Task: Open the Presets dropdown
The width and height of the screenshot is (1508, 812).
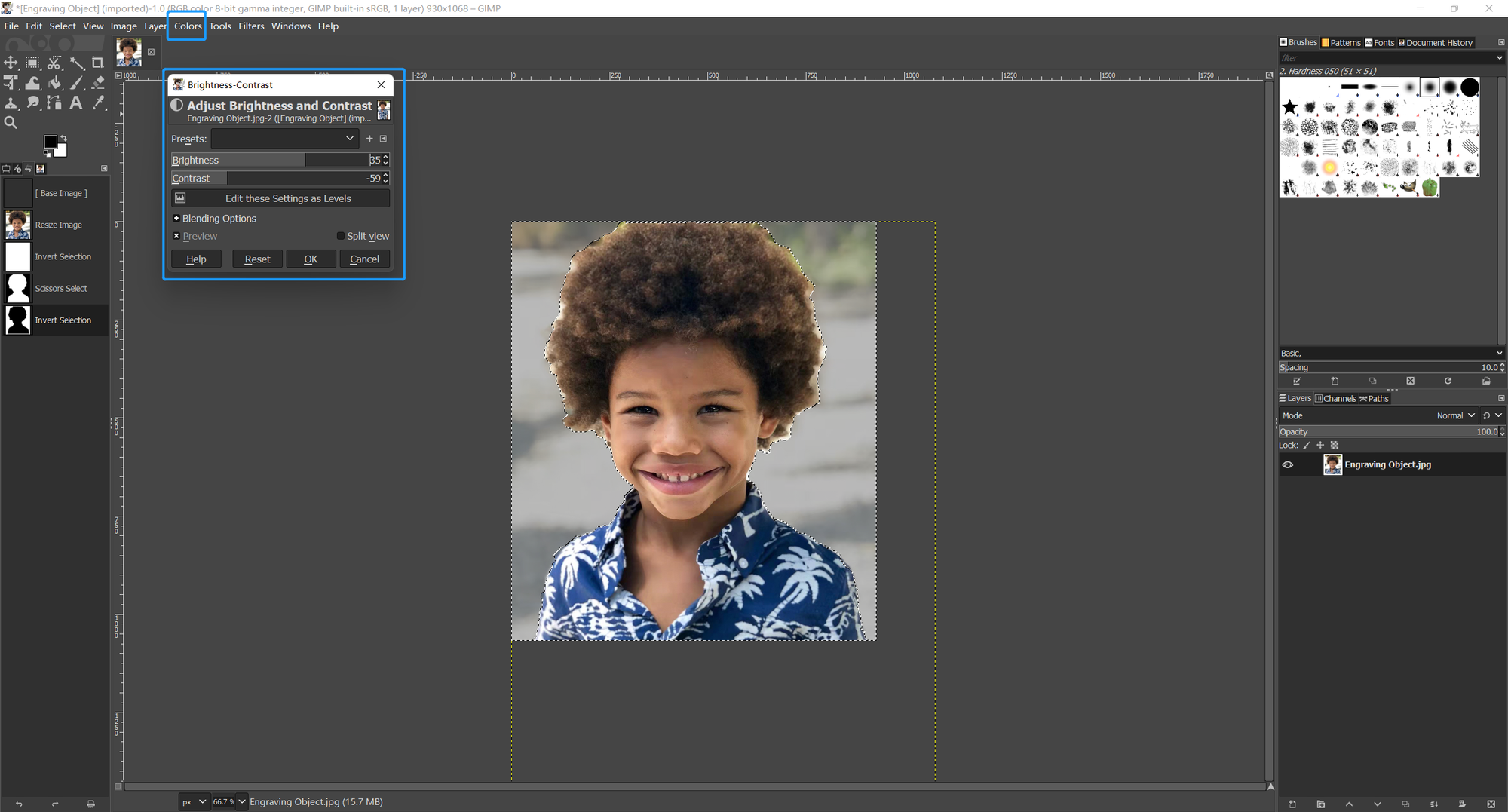Action: [x=284, y=139]
